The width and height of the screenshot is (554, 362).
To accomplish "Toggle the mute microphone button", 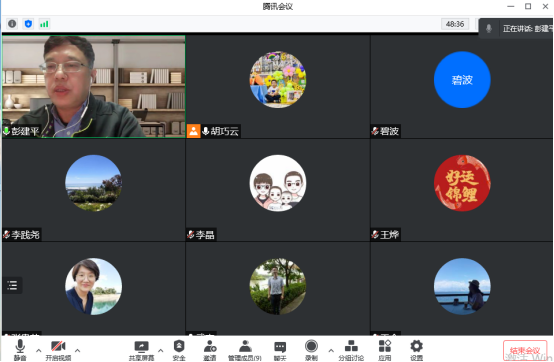I will click(x=20, y=350).
